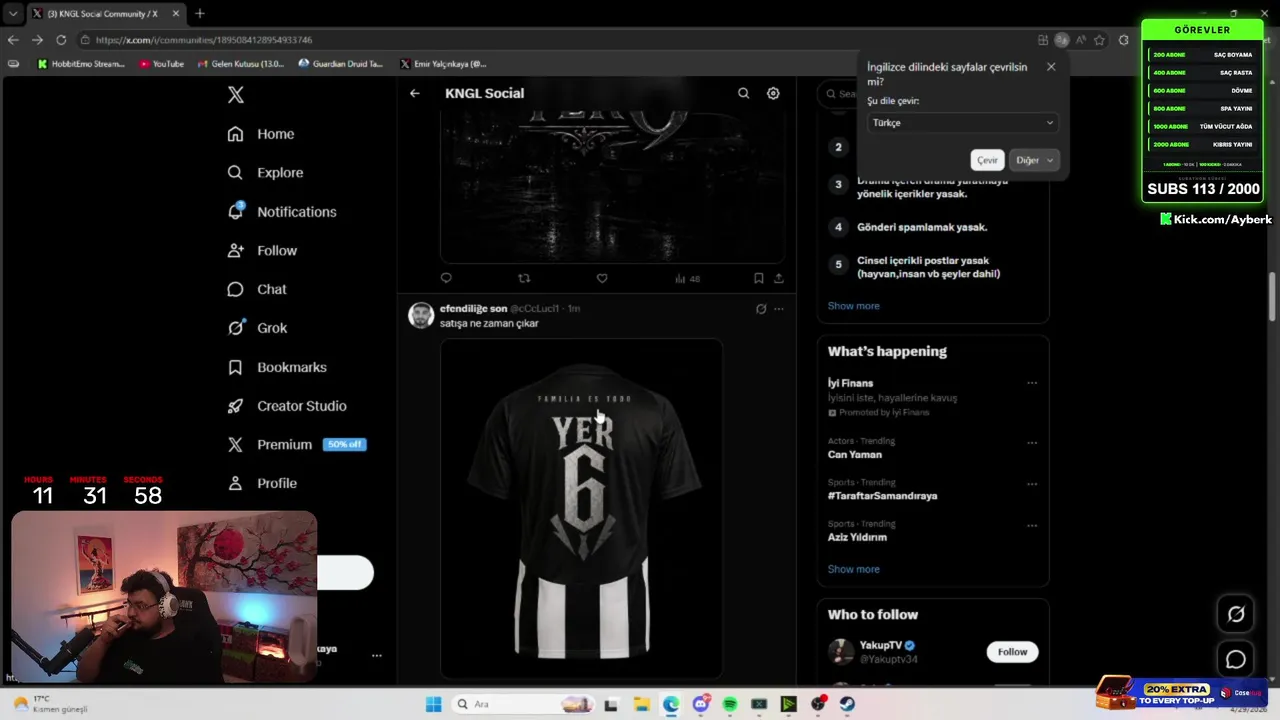Open the Türkçe language dropdown

(962, 122)
